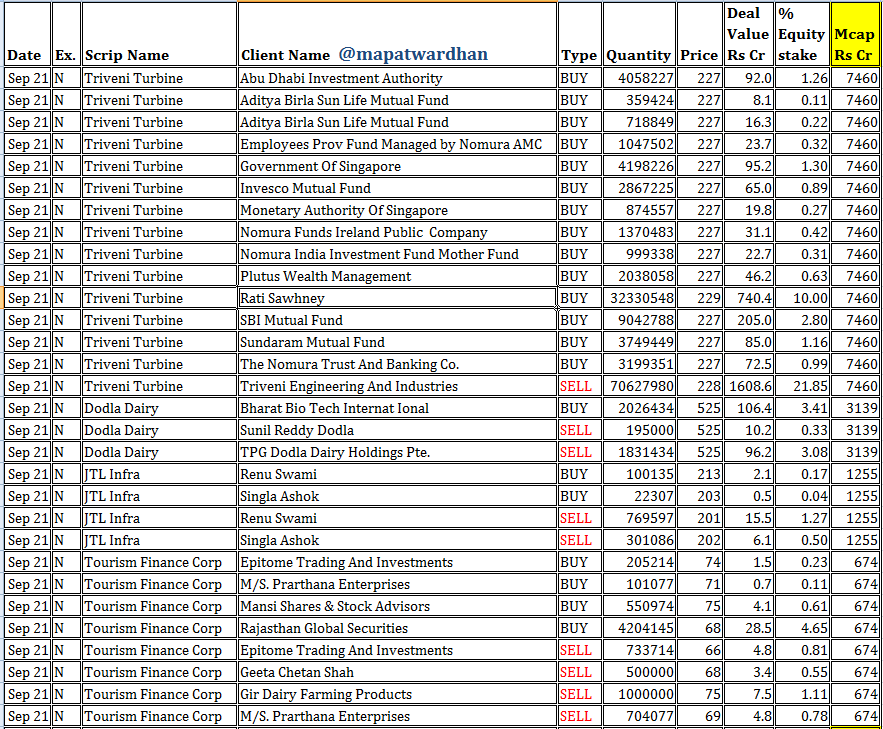The image size is (883, 729).
Task: Select deal value 106.4 cell
Action: coord(748,408)
